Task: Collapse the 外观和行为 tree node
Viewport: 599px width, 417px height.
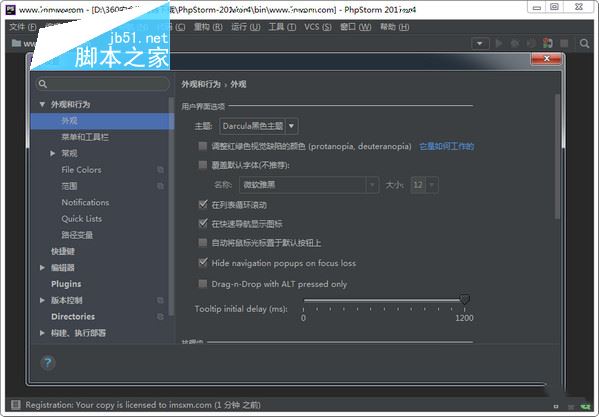Action: click(42, 104)
